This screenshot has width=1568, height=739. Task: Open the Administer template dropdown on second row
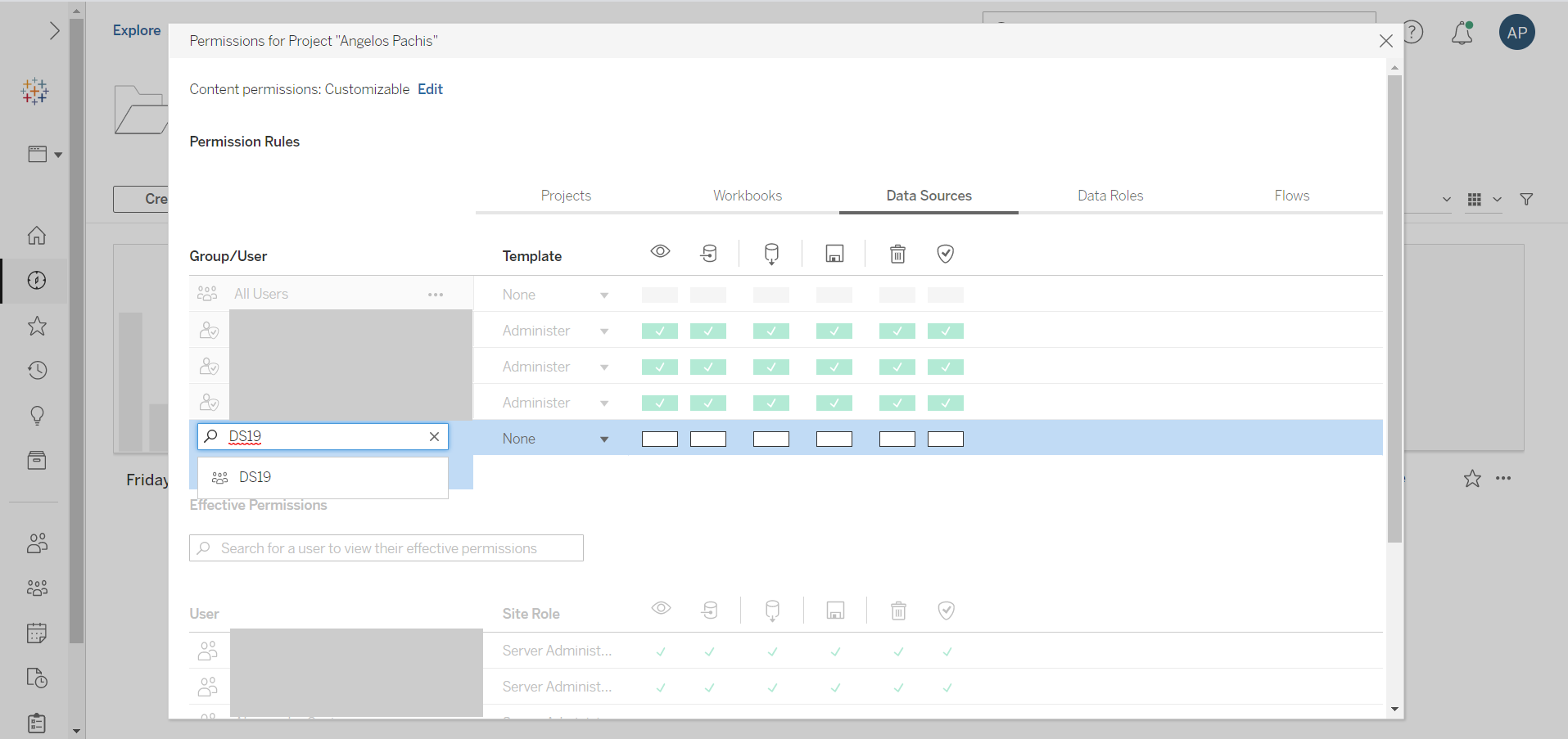click(557, 331)
